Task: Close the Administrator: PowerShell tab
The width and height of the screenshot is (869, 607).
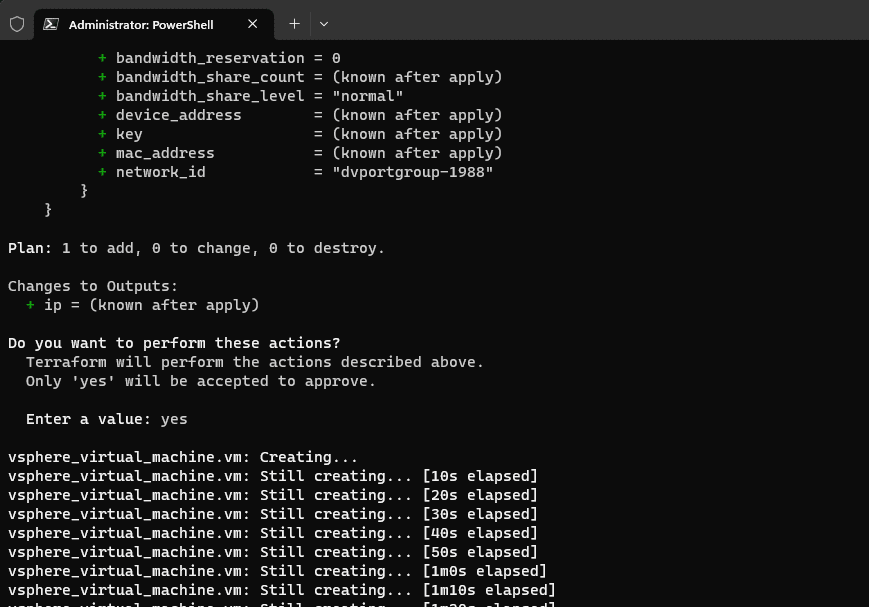Action: [x=253, y=24]
